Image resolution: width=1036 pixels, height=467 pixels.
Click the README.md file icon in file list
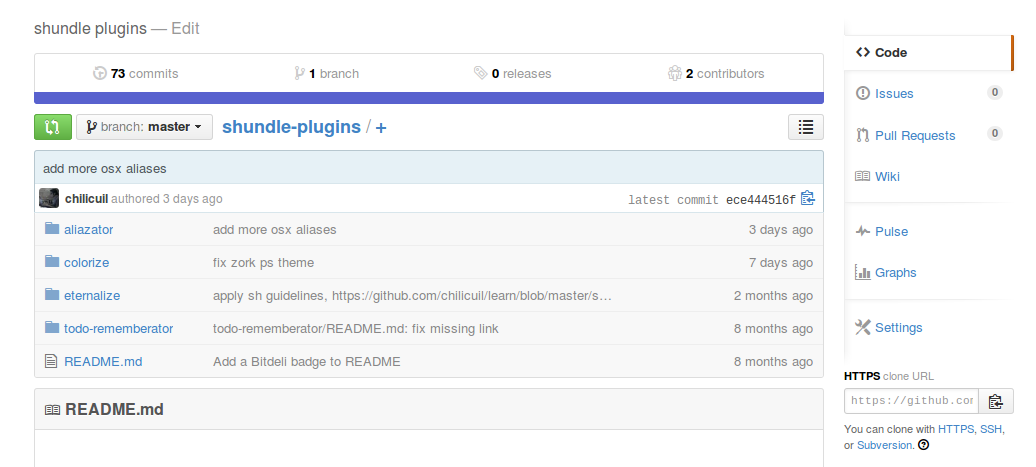coord(52,361)
